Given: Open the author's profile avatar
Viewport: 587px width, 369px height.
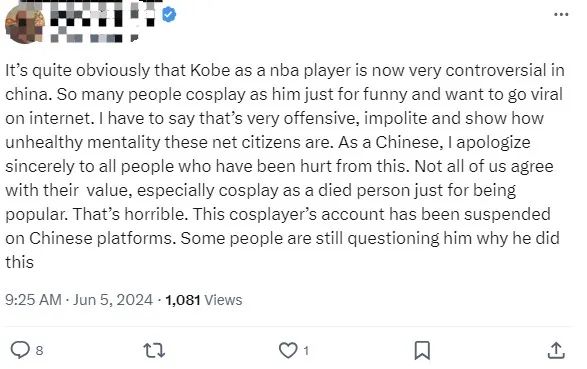Looking at the screenshot, I should [x=25, y=24].
